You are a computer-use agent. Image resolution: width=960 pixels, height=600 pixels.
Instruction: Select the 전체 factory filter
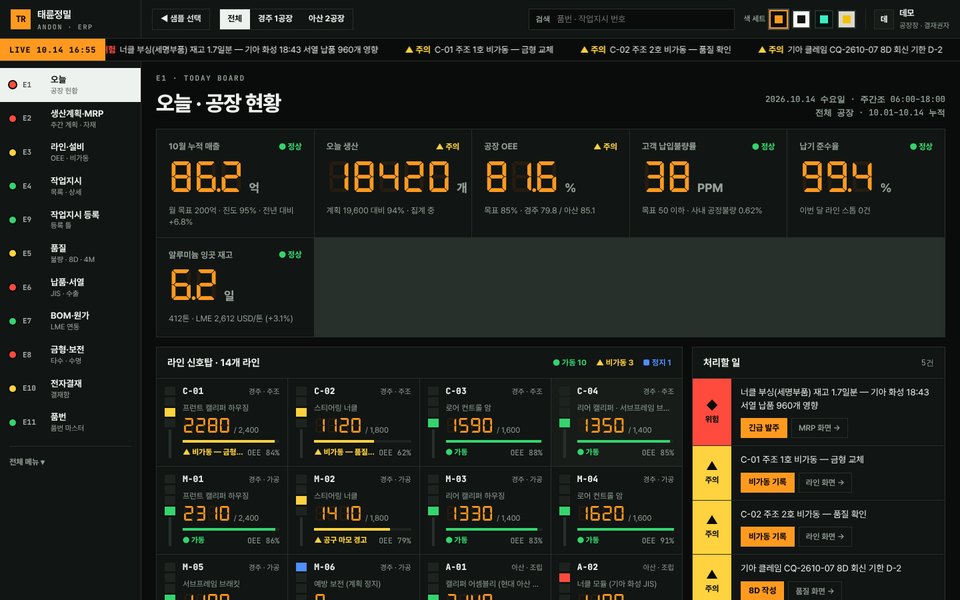[235, 19]
